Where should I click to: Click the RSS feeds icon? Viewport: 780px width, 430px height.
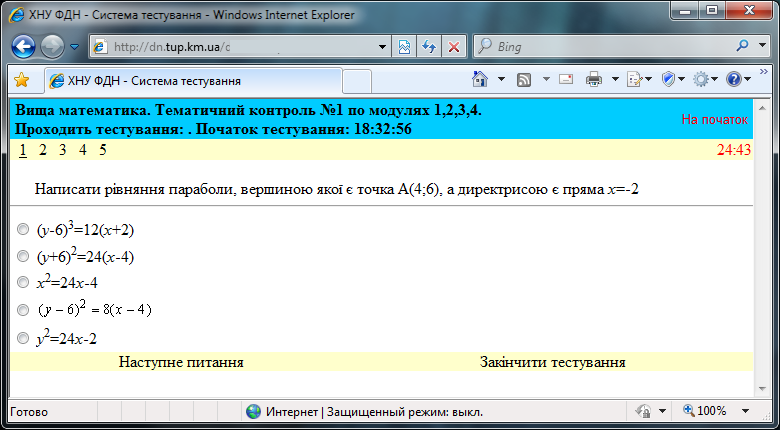click(x=523, y=80)
